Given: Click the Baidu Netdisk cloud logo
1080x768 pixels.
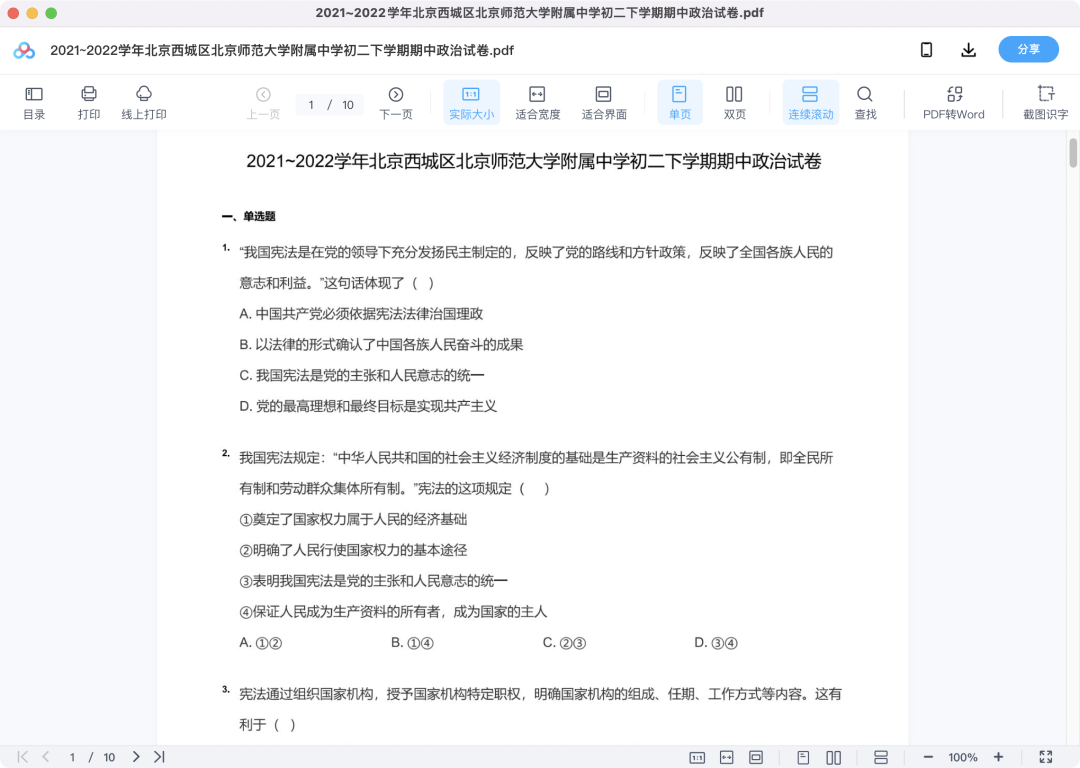Looking at the screenshot, I should tap(24, 50).
